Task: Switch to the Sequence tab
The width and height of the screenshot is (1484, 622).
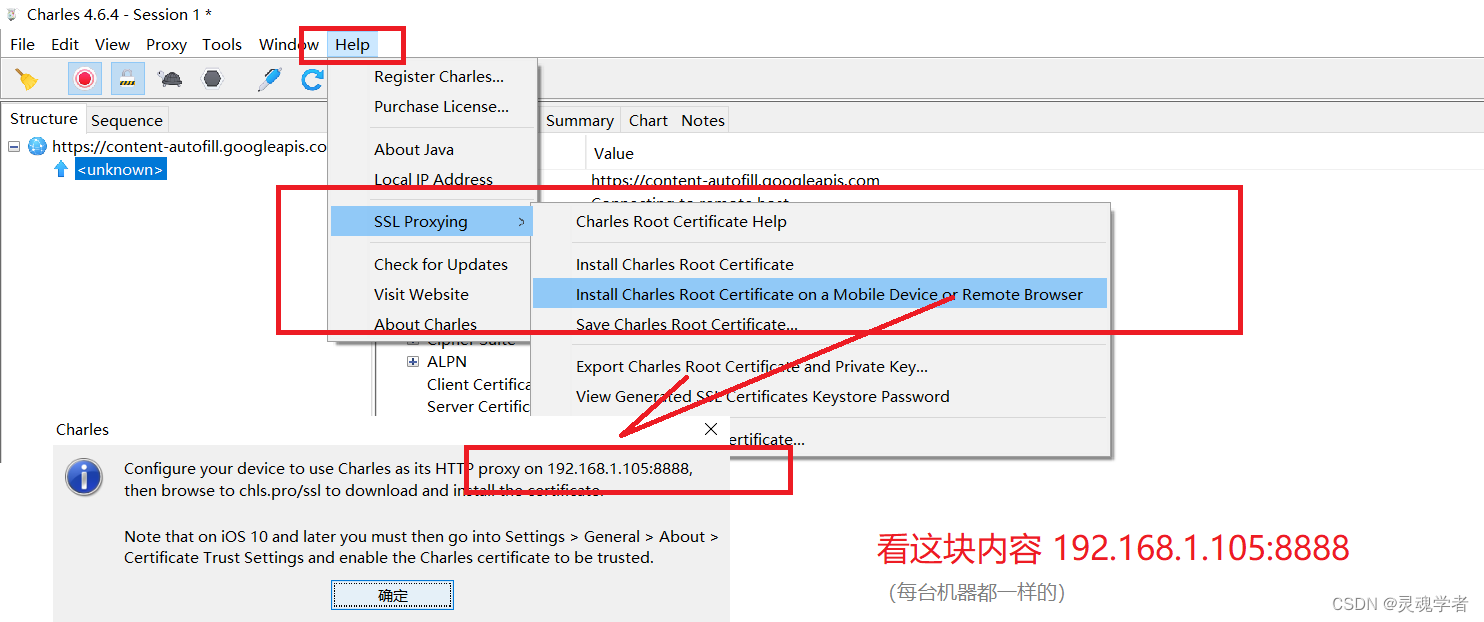Action: point(127,120)
